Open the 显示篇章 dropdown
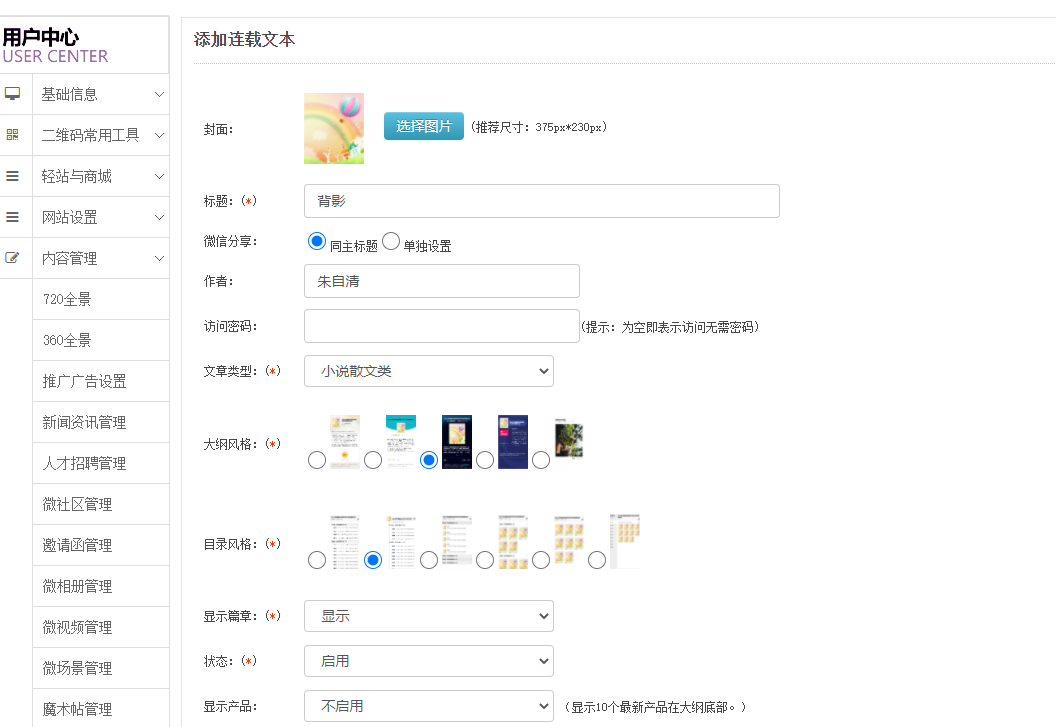Viewport: 1056px width, 727px height. click(x=428, y=616)
